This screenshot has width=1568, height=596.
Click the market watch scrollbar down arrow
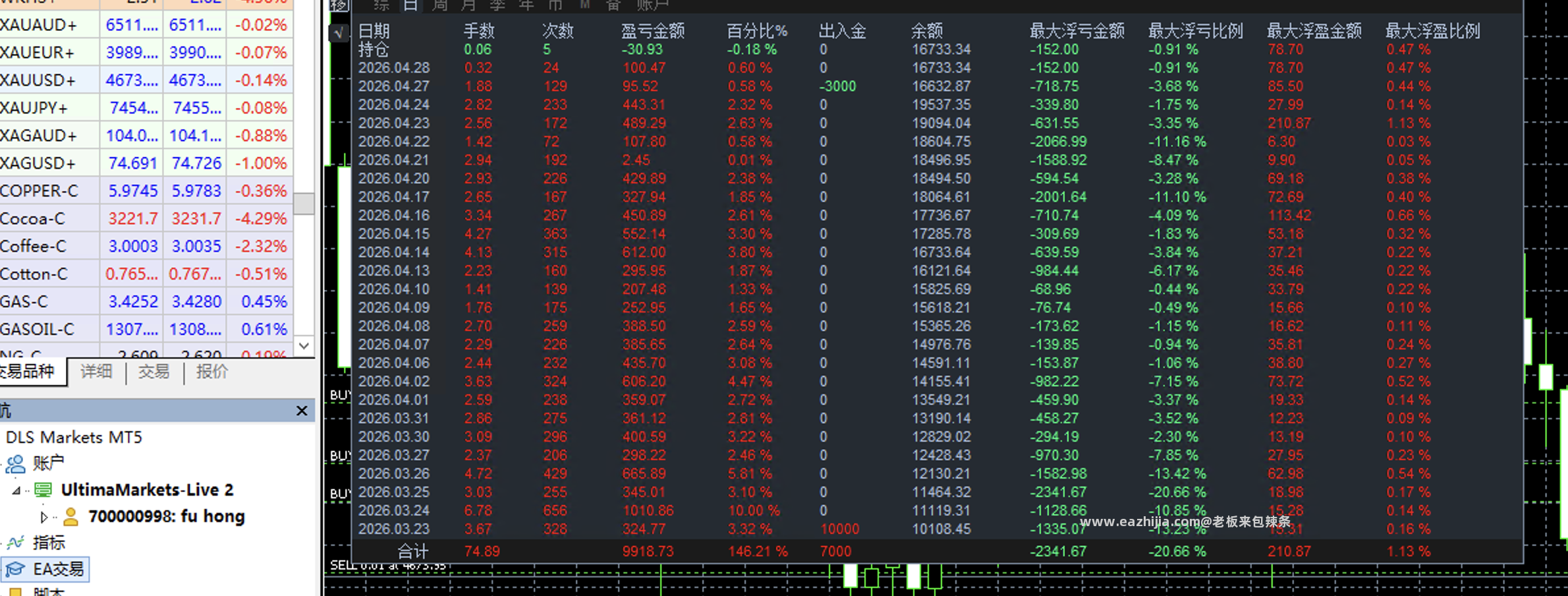(304, 345)
